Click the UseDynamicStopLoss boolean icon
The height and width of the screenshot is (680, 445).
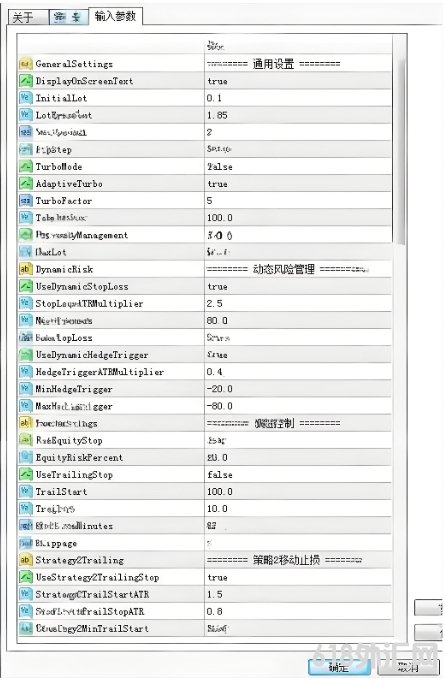[x=26, y=286]
